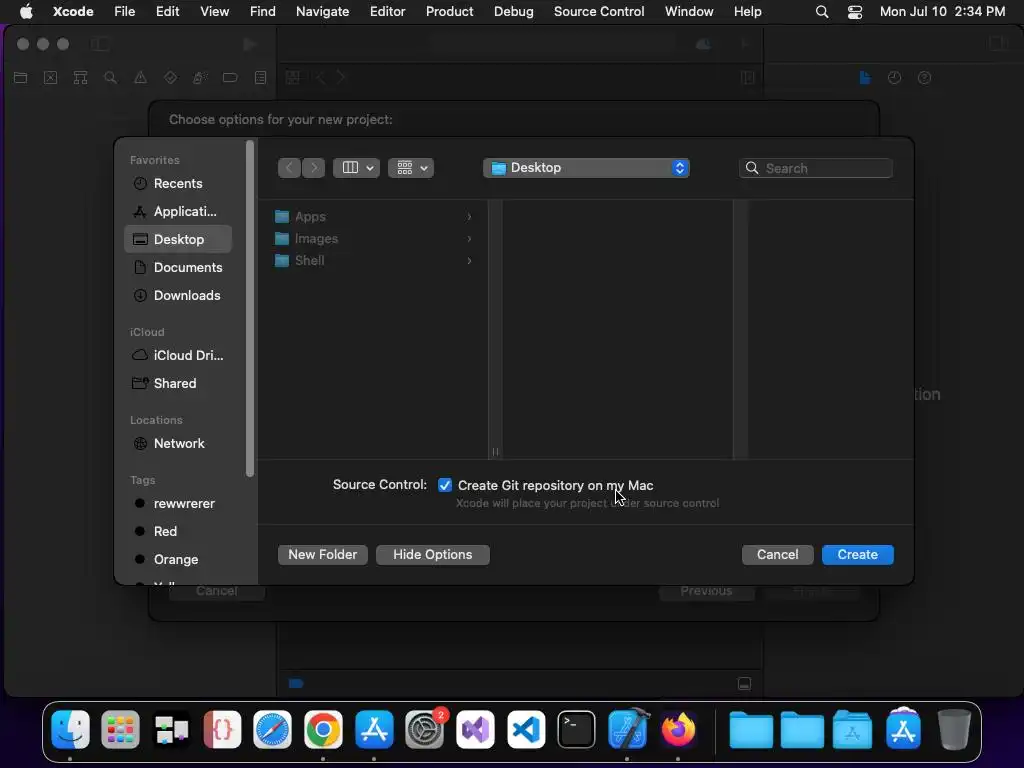Open Firefox from the Dock
Screen dimensions: 1024x768
click(x=679, y=729)
